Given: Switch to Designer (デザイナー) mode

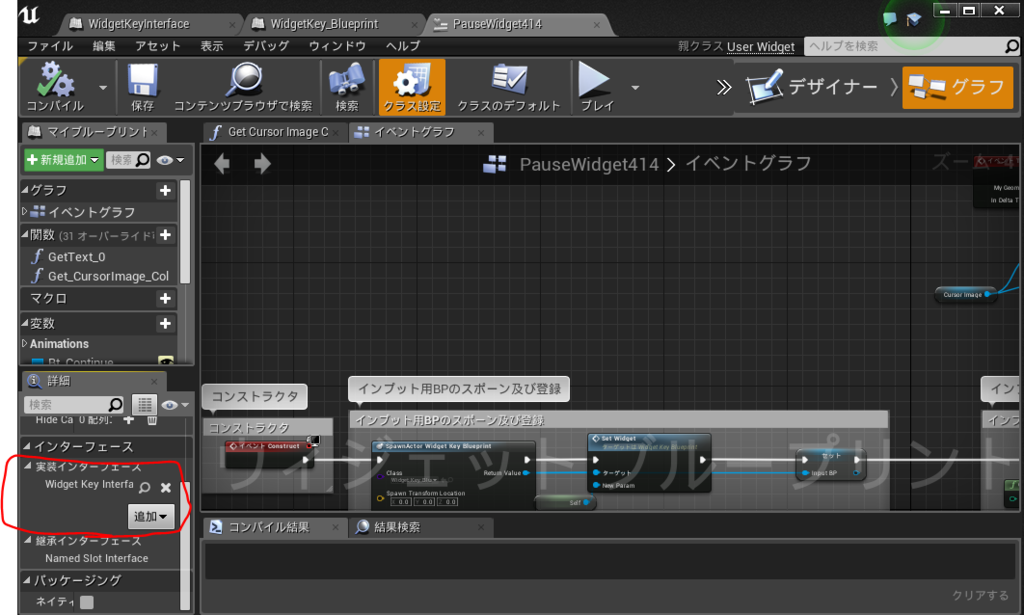Looking at the screenshot, I should pyautogui.click(x=812, y=87).
